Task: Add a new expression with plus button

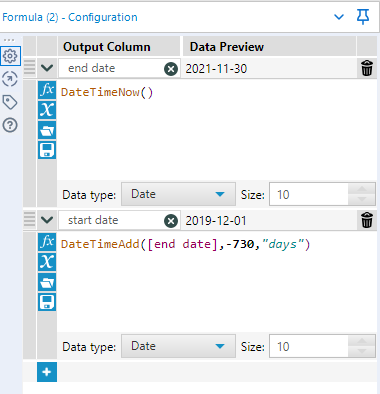Action: click(x=47, y=372)
